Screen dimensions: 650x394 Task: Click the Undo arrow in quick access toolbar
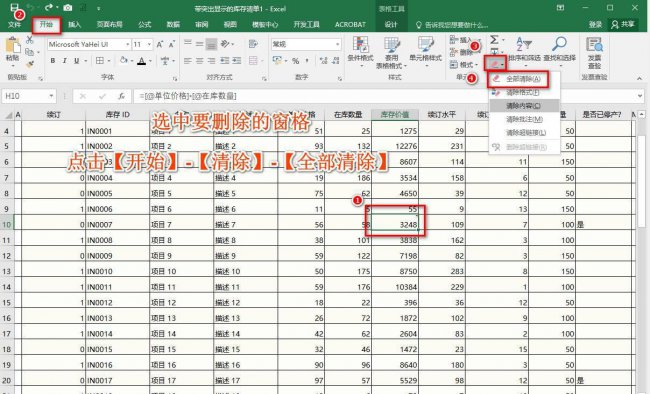(x=31, y=8)
